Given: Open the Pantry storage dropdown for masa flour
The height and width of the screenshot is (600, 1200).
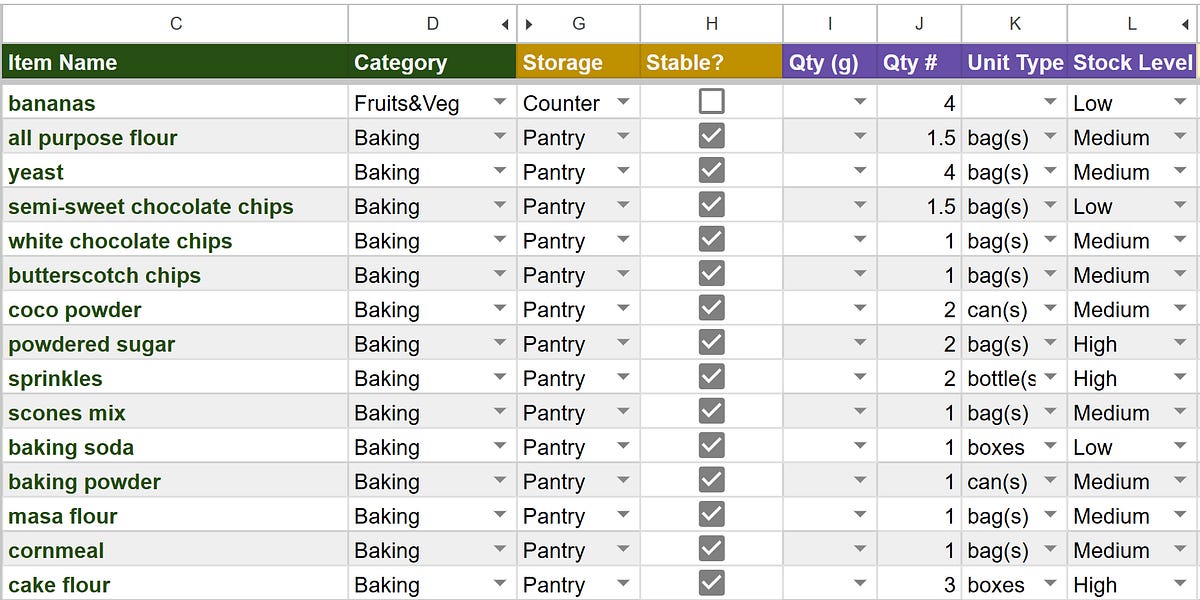Looking at the screenshot, I should point(623,515).
